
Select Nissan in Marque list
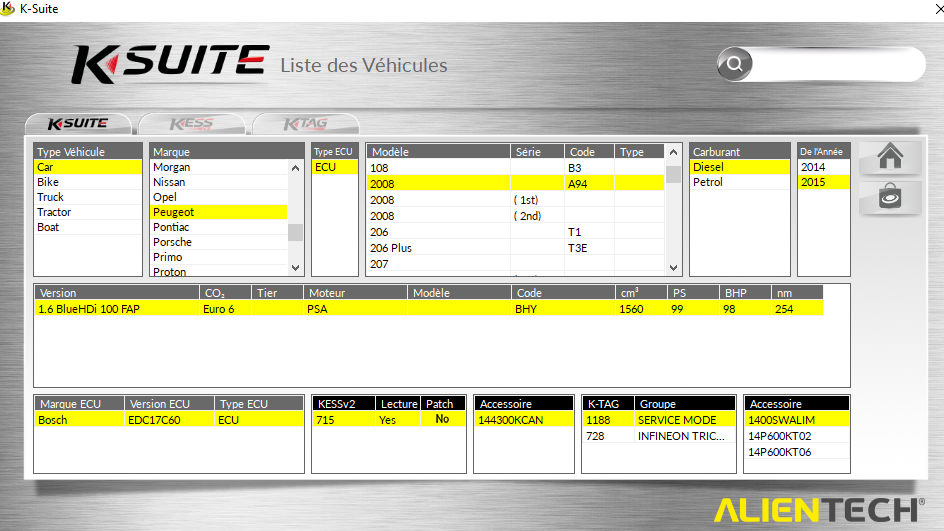point(219,182)
